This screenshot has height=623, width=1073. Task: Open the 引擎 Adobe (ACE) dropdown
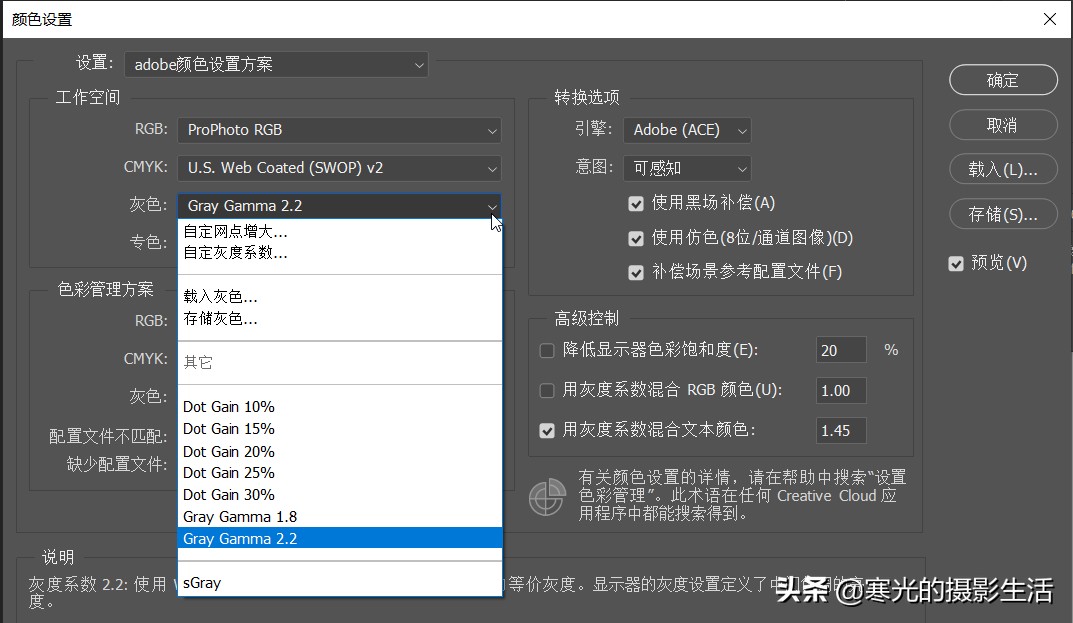pos(687,130)
